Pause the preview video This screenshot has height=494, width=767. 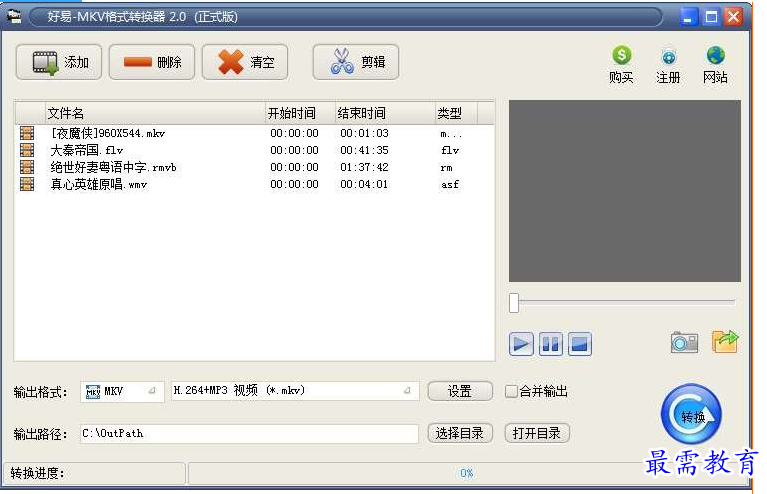(550, 344)
